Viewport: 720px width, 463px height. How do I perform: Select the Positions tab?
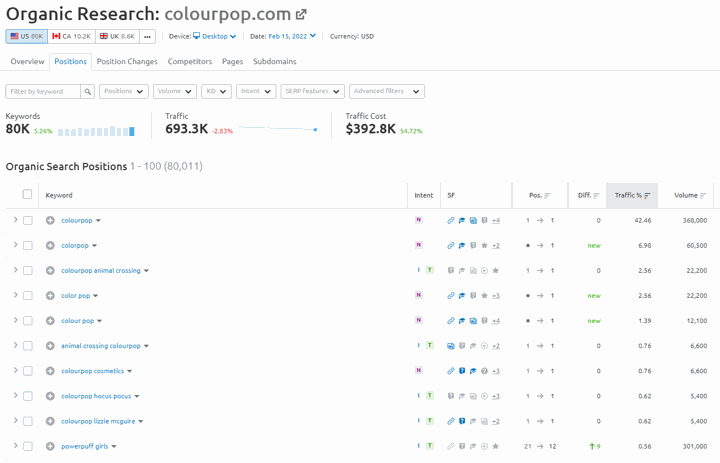[71, 62]
